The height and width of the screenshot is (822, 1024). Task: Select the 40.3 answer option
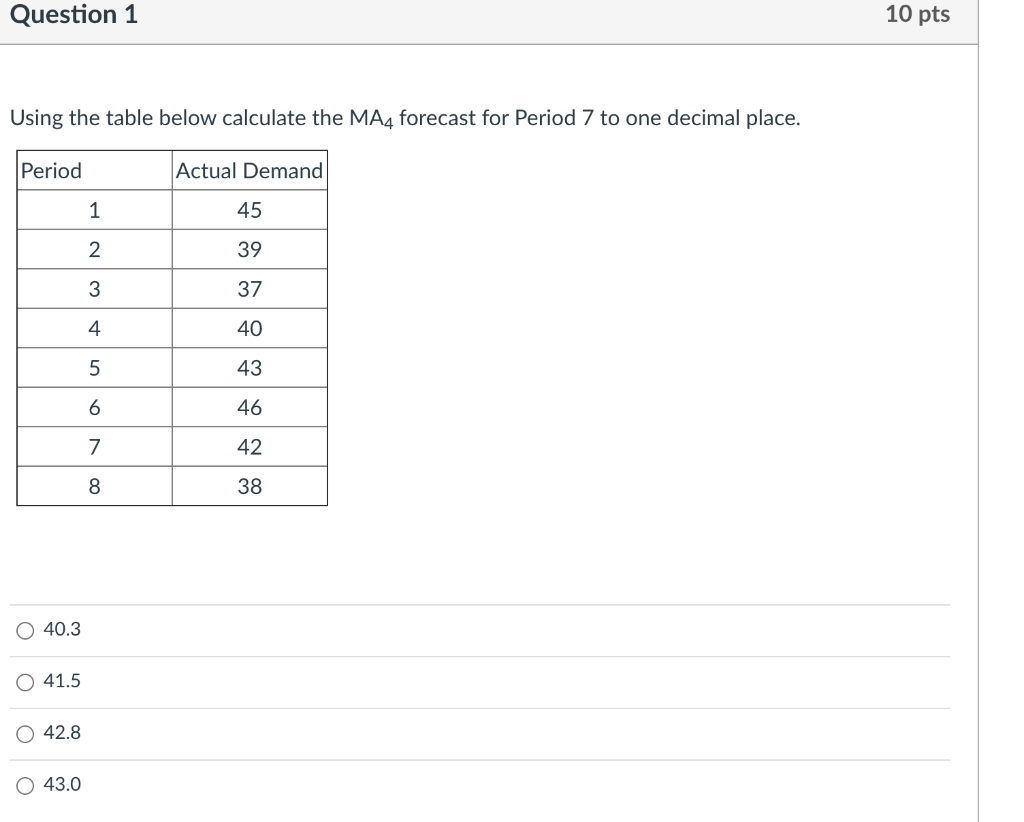click(x=24, y=629)
